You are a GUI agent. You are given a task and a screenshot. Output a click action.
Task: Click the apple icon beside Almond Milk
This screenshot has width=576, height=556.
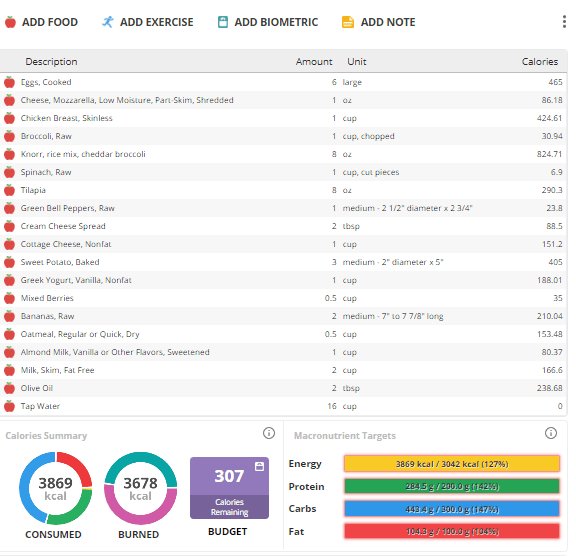(x=10, y=352)
